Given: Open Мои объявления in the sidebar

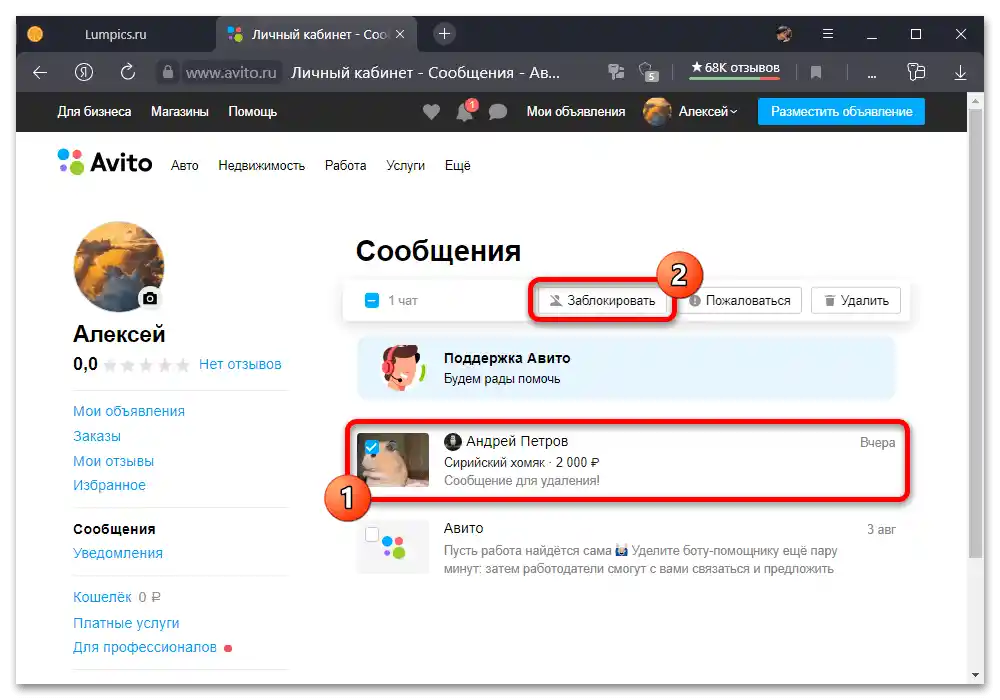Looking at the screenshot, I should coord(129,411).
